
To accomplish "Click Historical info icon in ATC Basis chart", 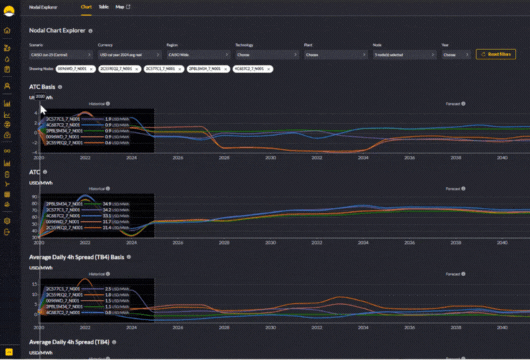I will coord(108,104).
